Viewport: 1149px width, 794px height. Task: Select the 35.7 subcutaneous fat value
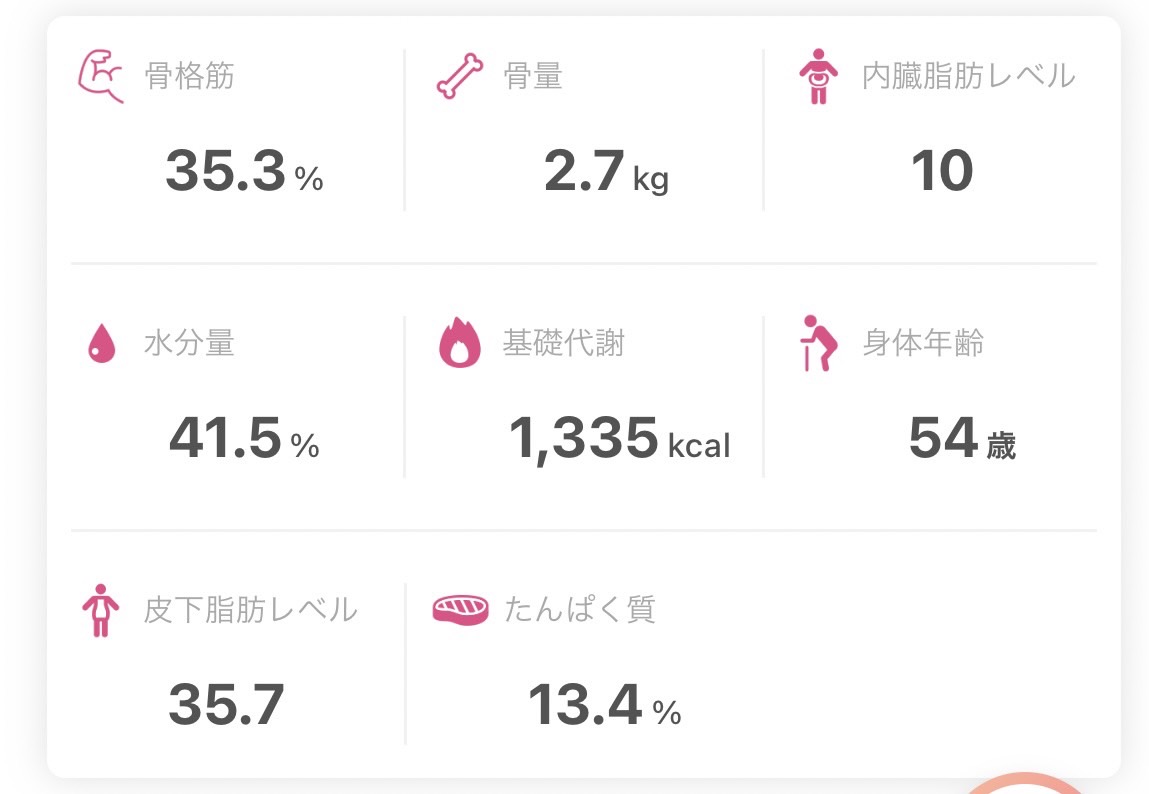[226, 705]
